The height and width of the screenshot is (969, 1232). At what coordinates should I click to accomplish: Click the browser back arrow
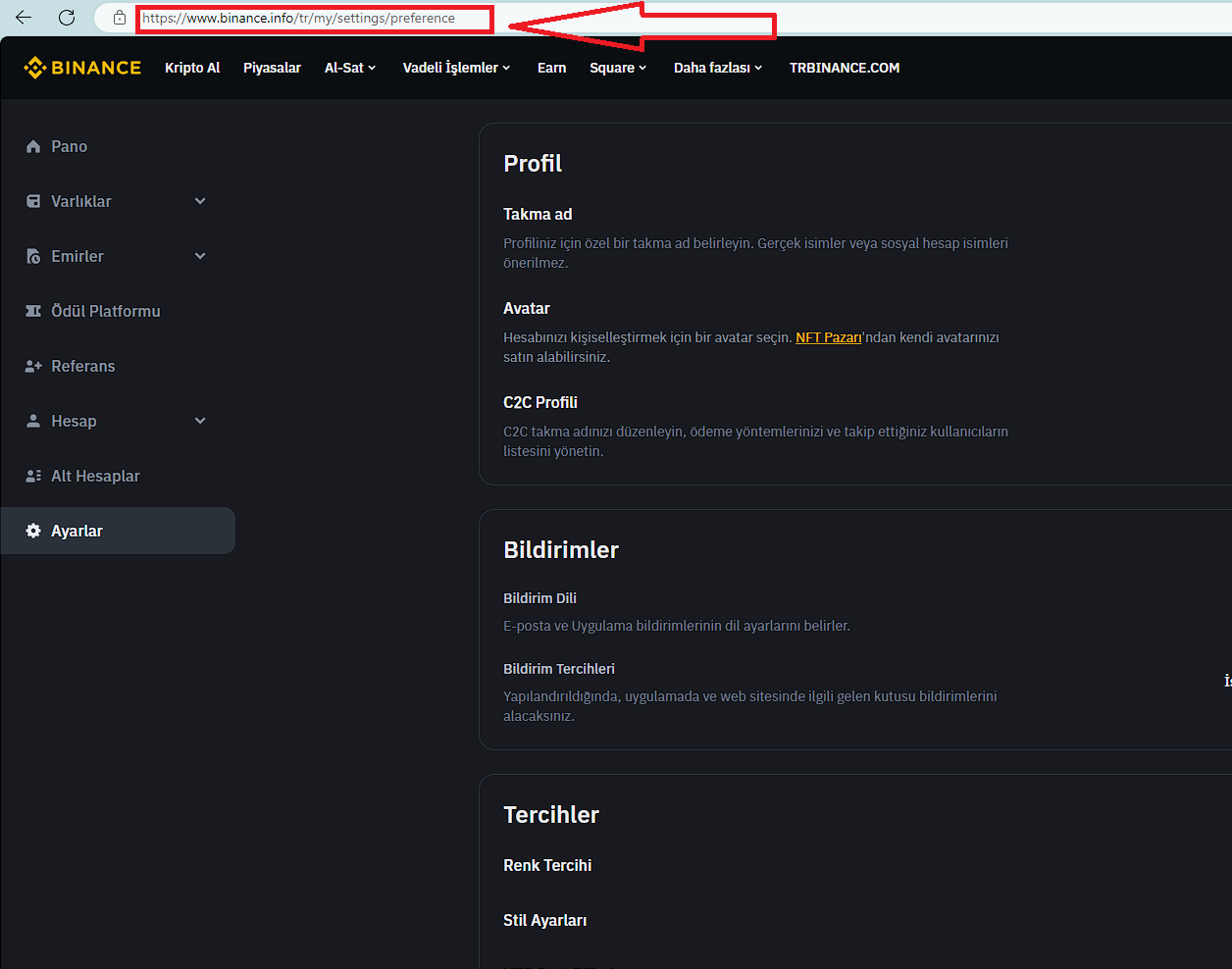coord(24,18)
